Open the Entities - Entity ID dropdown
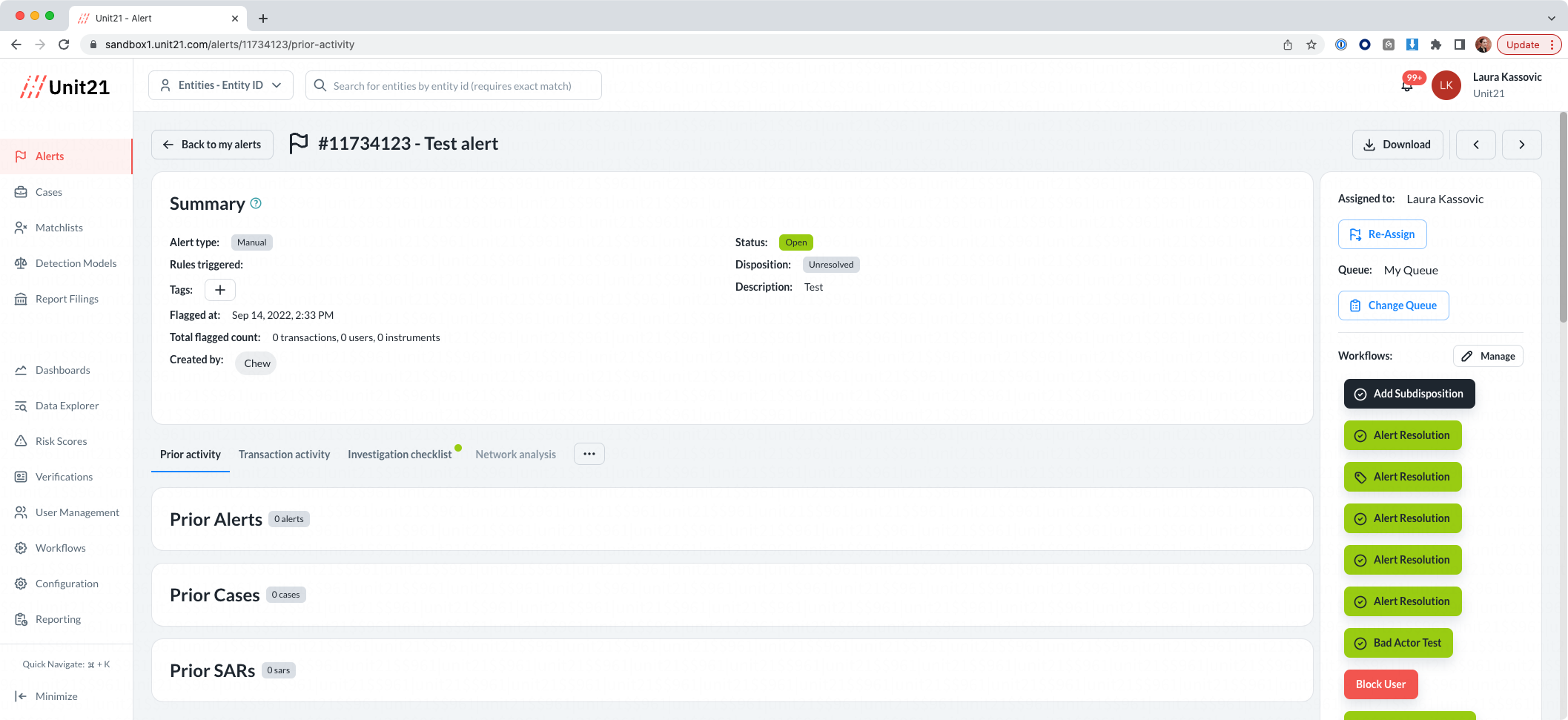Image resolution: width=1568 pixels, height=720 pixels. 220,85
